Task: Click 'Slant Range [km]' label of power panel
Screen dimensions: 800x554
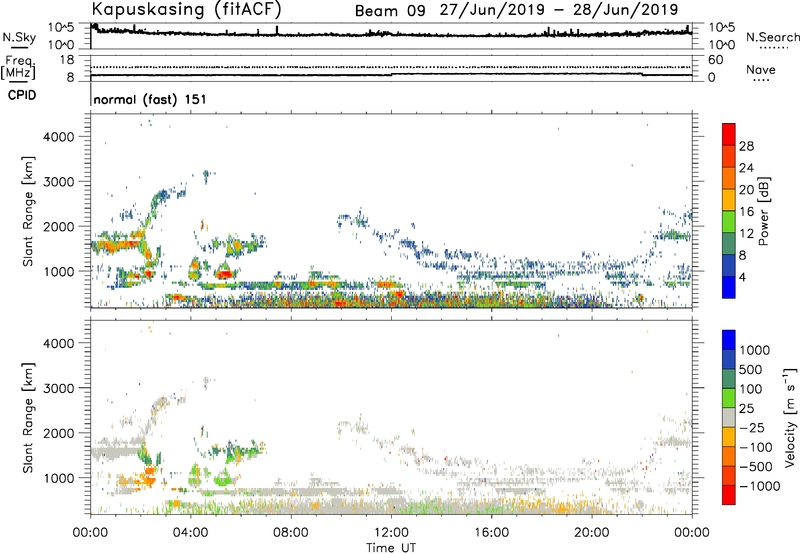Action: 28,211
